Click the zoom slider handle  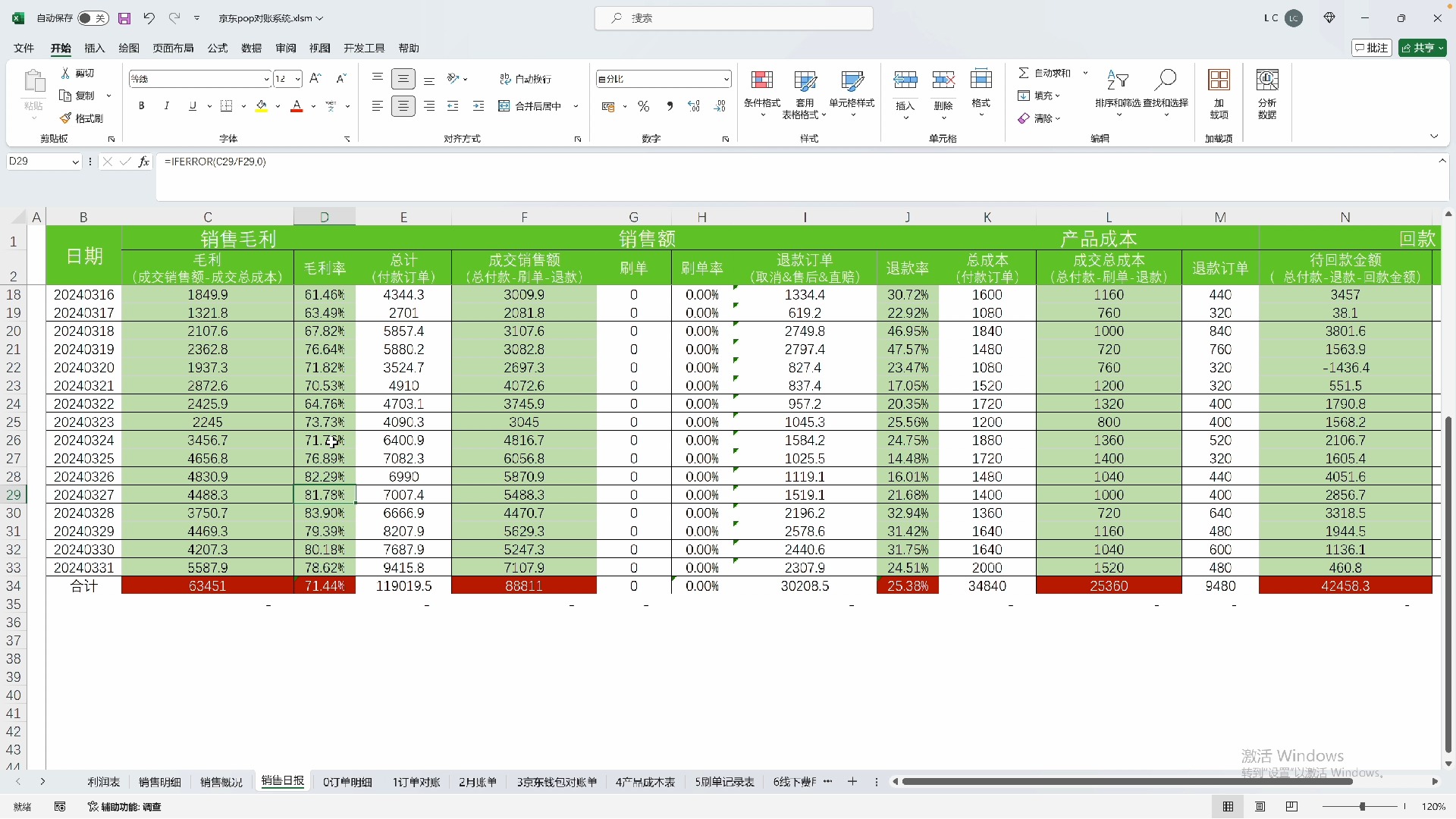coord(1362,807)
